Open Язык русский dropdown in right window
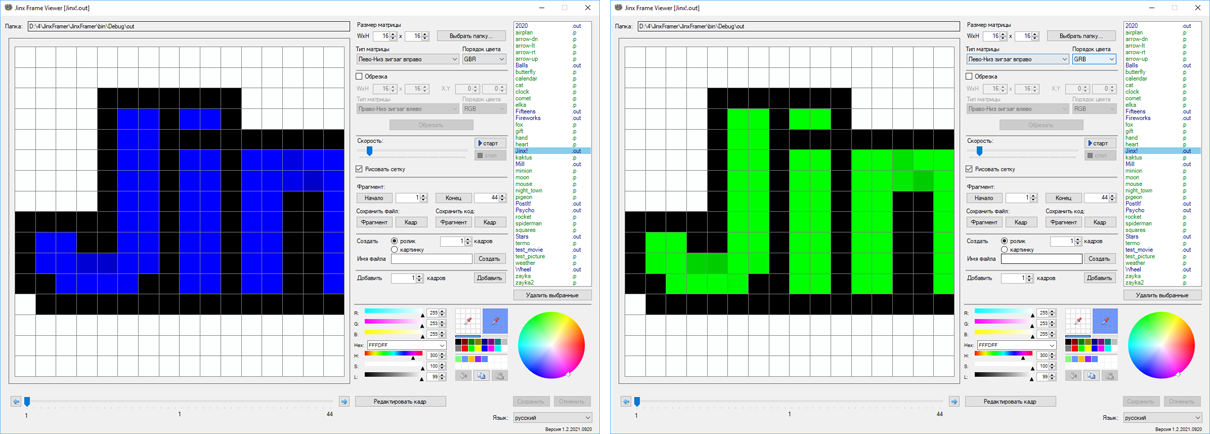 tap(1163, 418)
